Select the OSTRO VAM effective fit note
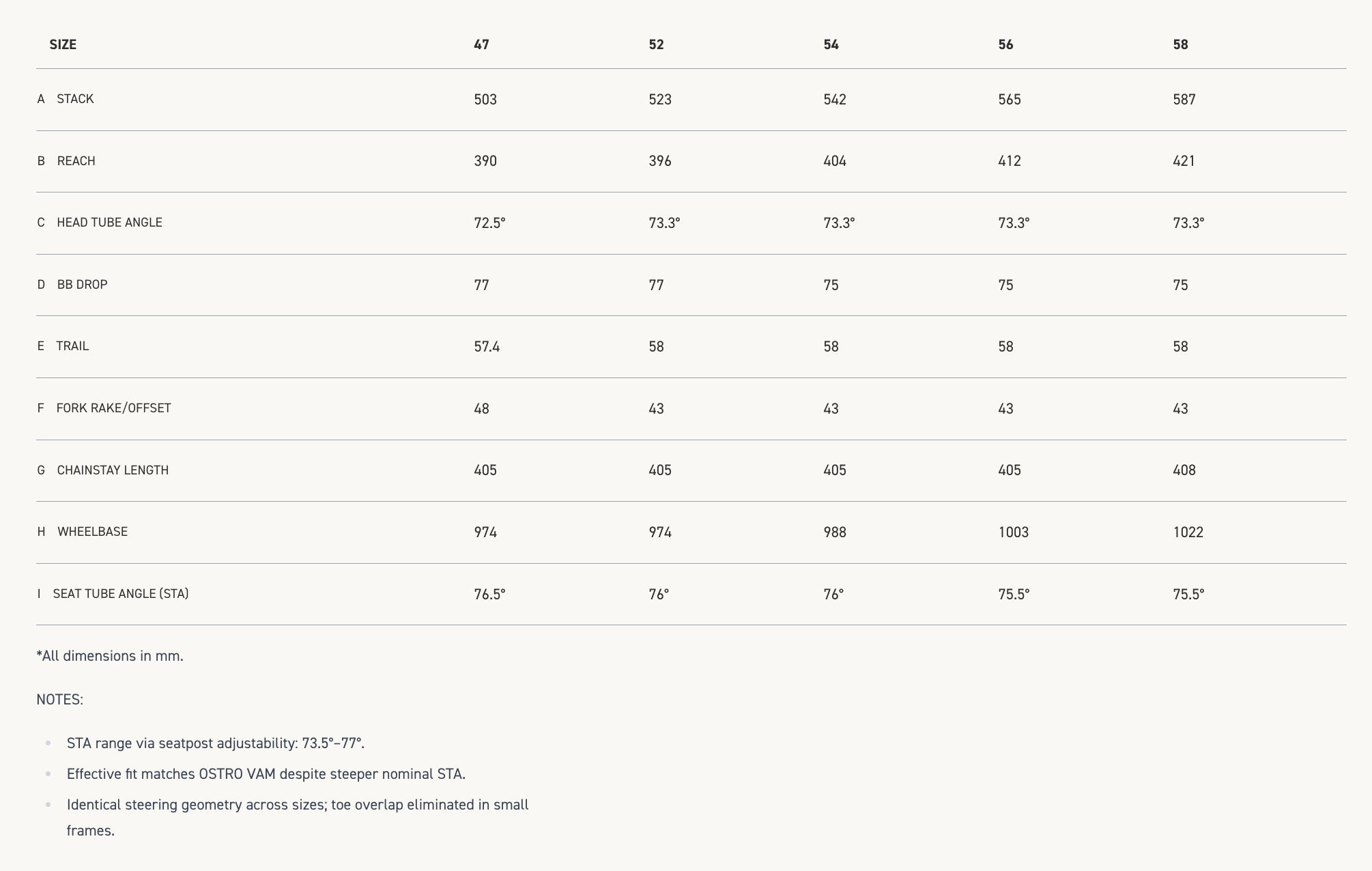The width and height of the screenshot is (1372, 871). (x=266, y=774)
